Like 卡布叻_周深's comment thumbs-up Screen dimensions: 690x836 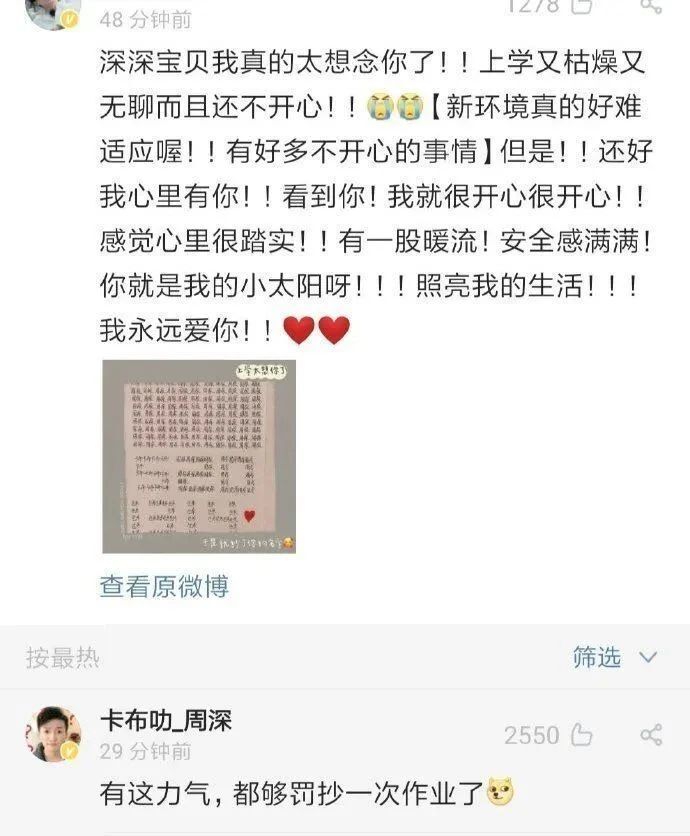pyautogui.click(x=582, y=735)
